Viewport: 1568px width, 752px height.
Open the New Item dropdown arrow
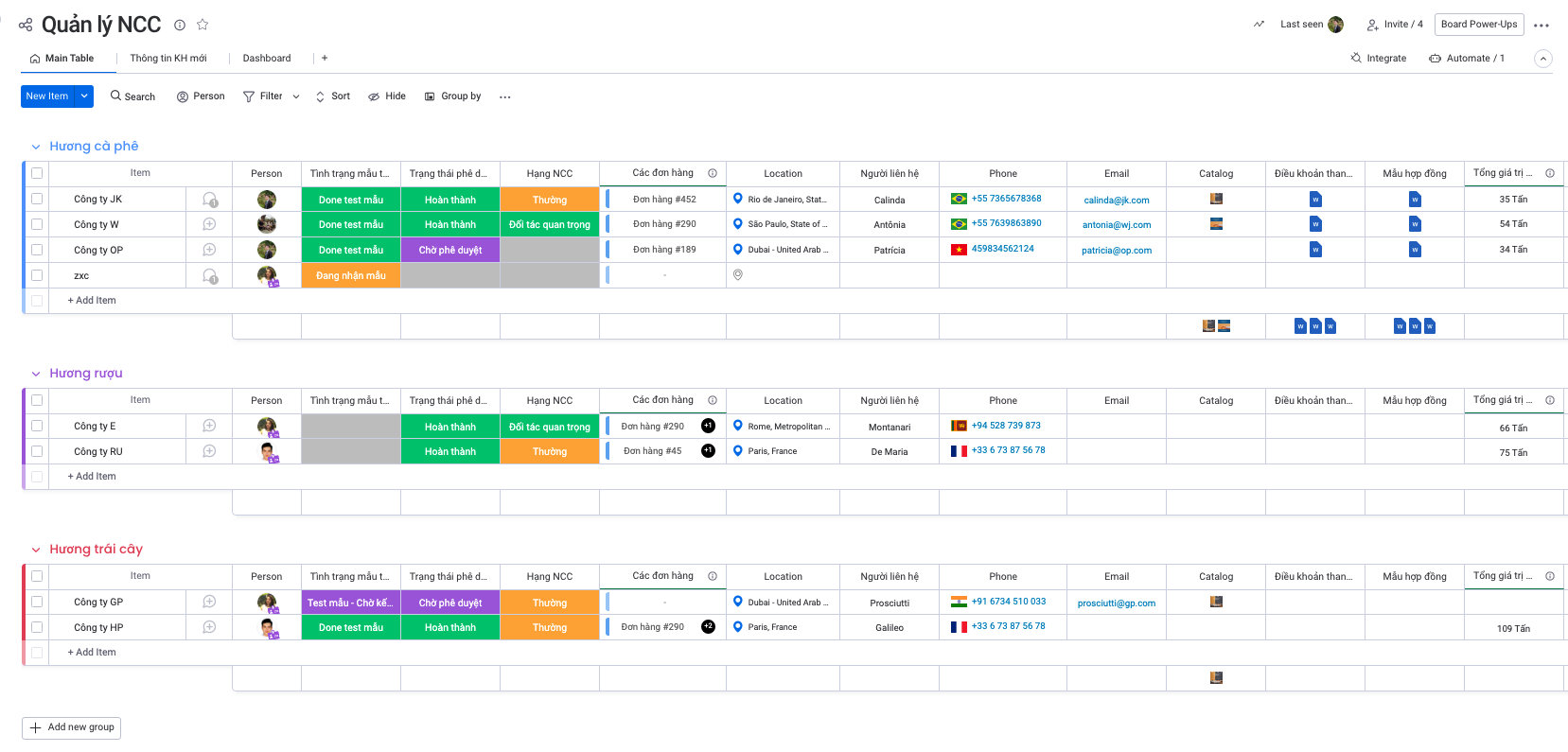(x=84, y=96)
